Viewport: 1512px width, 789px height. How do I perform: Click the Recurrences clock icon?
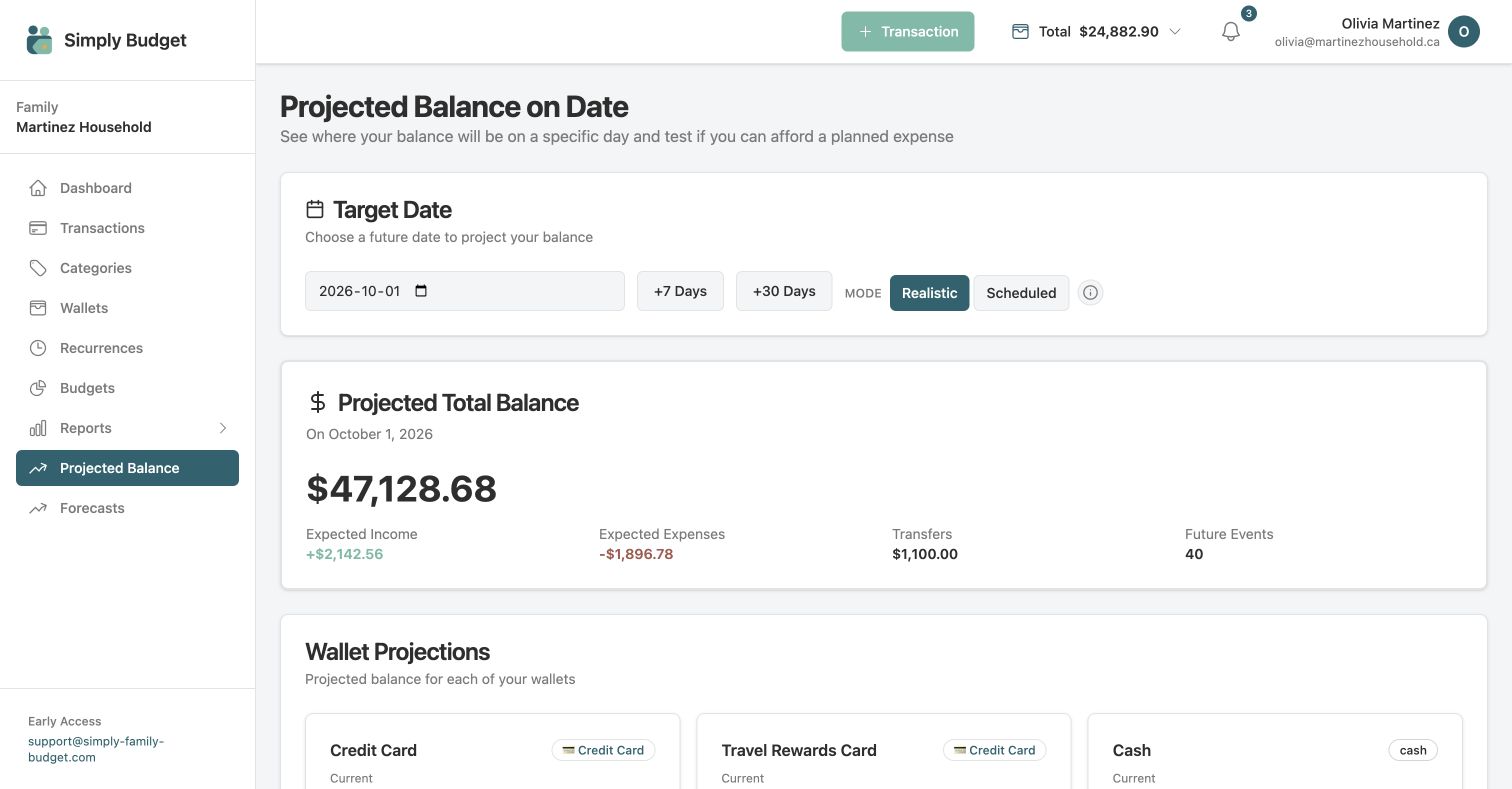(x=38, y=348)
